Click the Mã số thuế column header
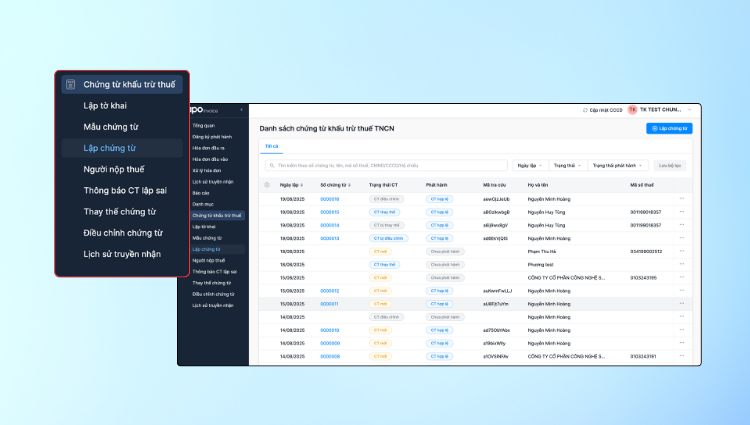 tap(641, 185)
